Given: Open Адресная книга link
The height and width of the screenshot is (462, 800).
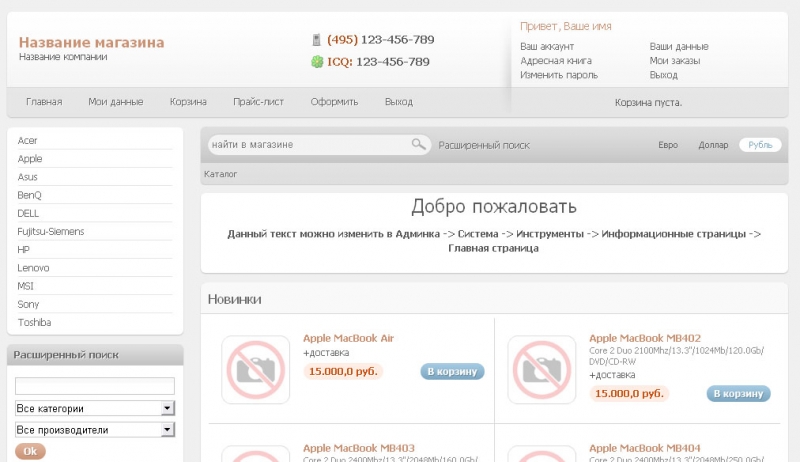Looking at the screenshot, I should click(556, 61).
